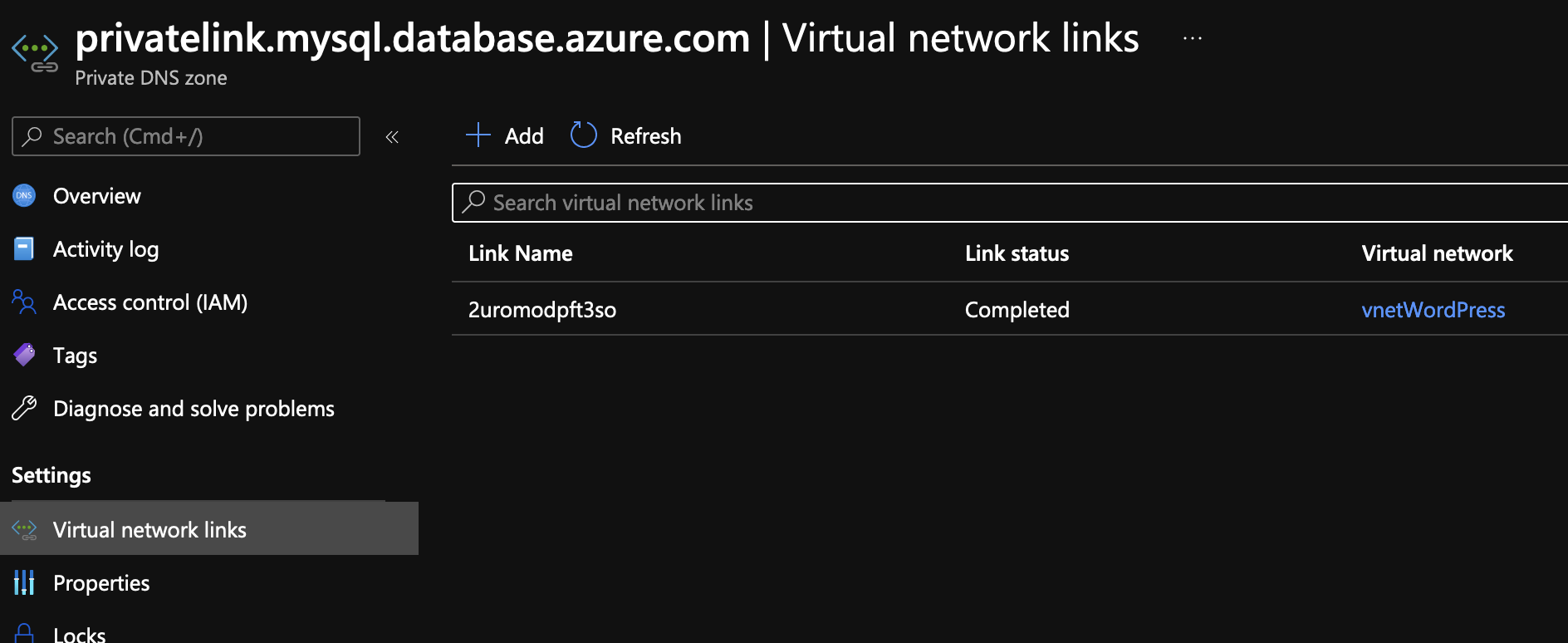Open the ellipsis more options menu
This screenshot has height=643, width=1568.
tap(1193, 38)
